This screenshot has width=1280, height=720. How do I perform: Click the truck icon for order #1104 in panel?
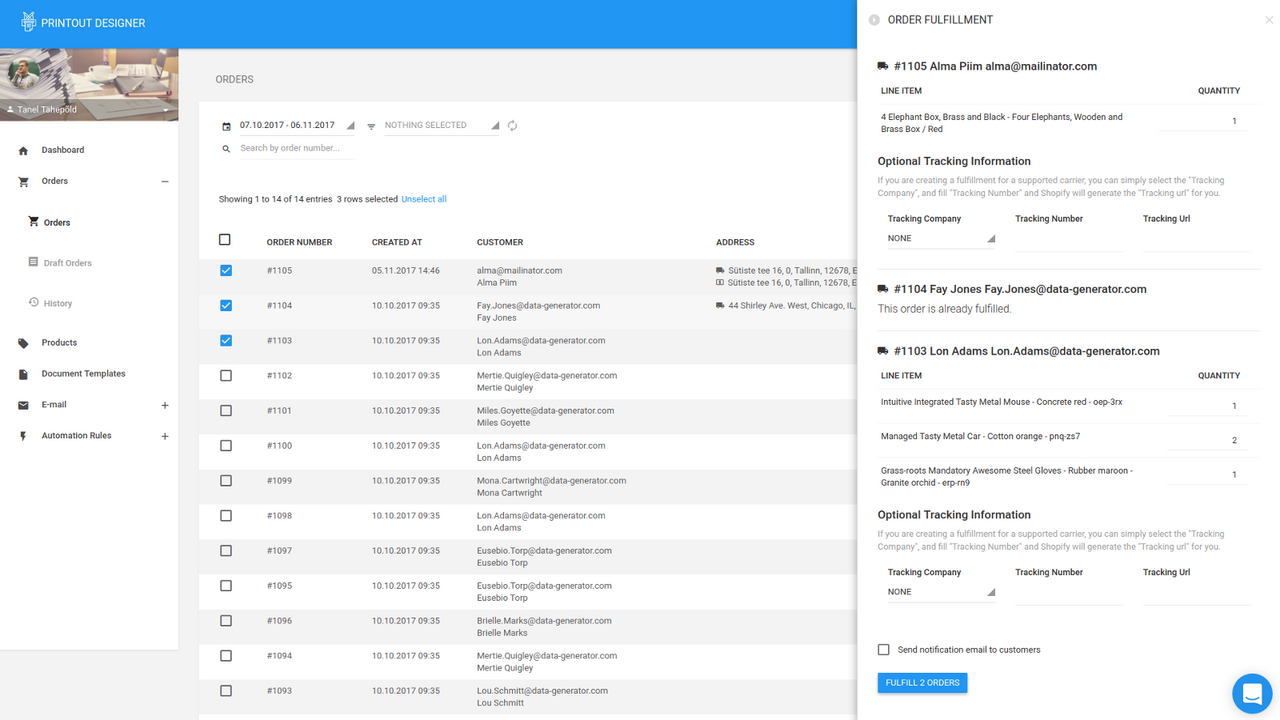tap(883, 289)
